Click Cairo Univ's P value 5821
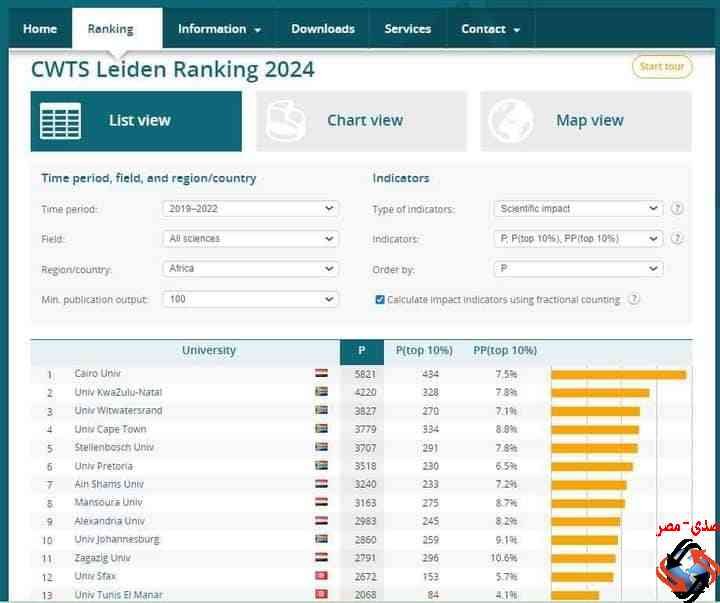 coord(366,374)
